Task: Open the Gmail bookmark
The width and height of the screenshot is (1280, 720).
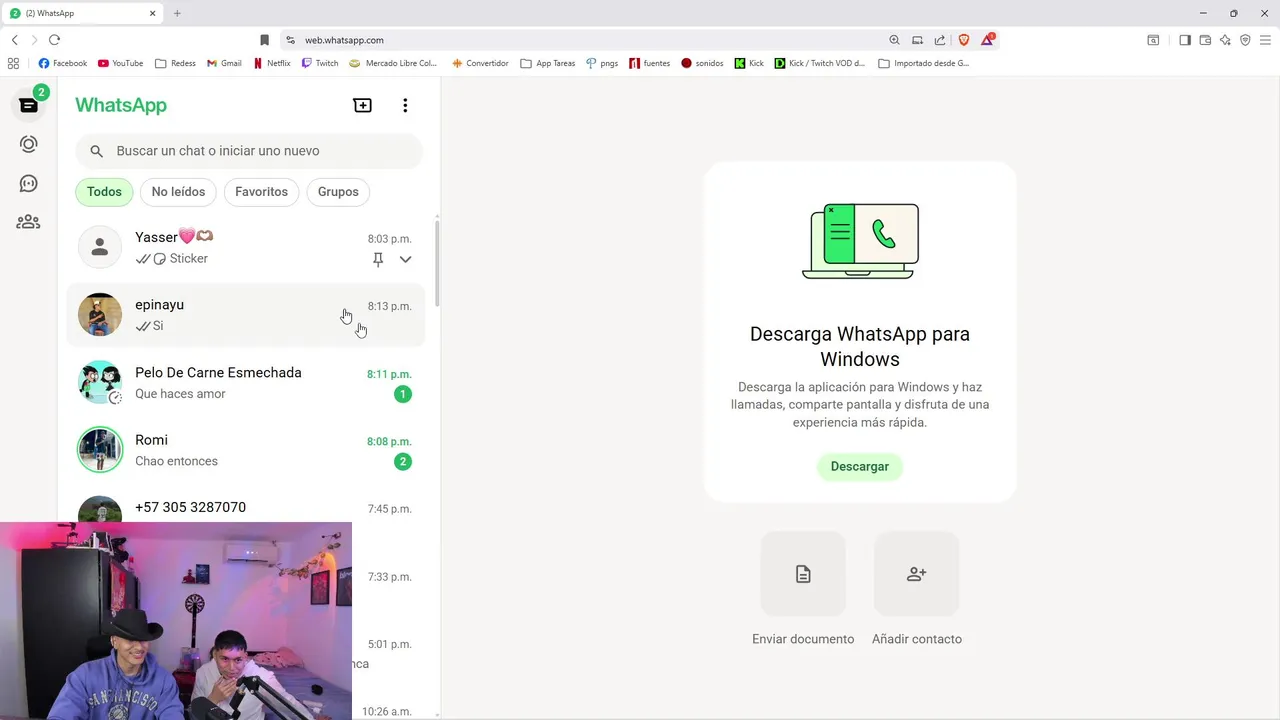Action: [x=224, y=63]
